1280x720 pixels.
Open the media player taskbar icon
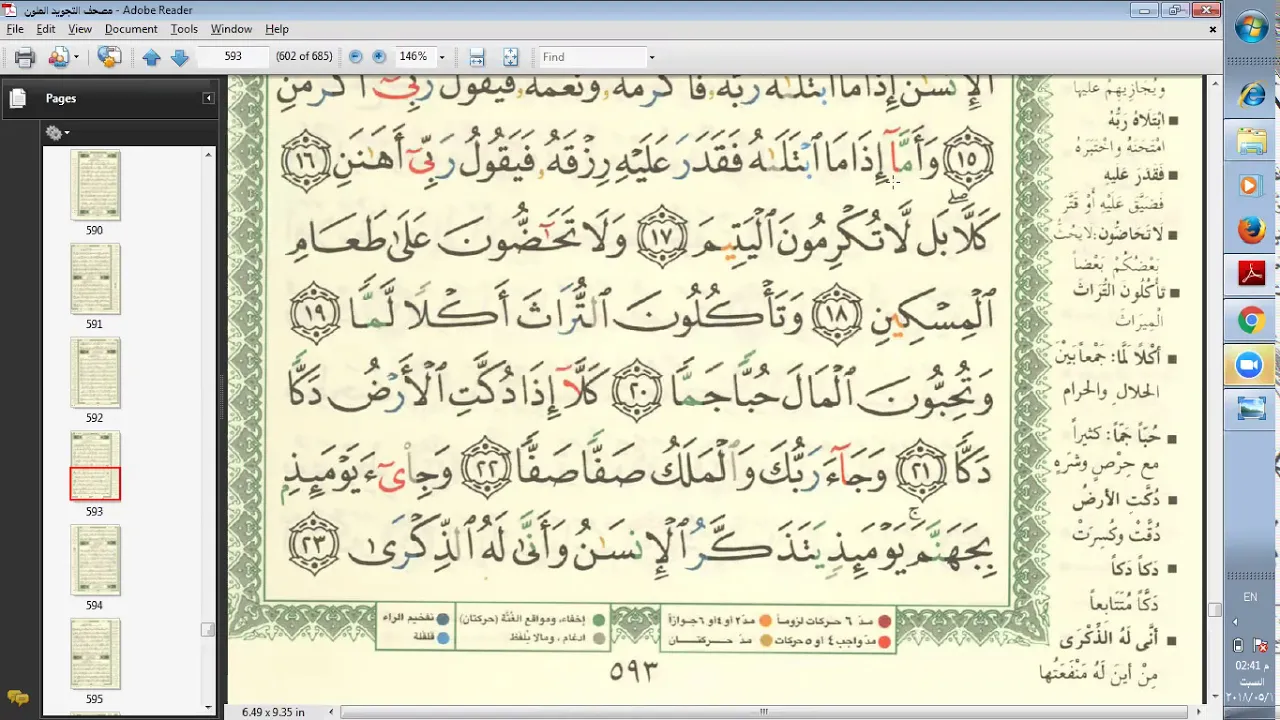click(1251, 186)
